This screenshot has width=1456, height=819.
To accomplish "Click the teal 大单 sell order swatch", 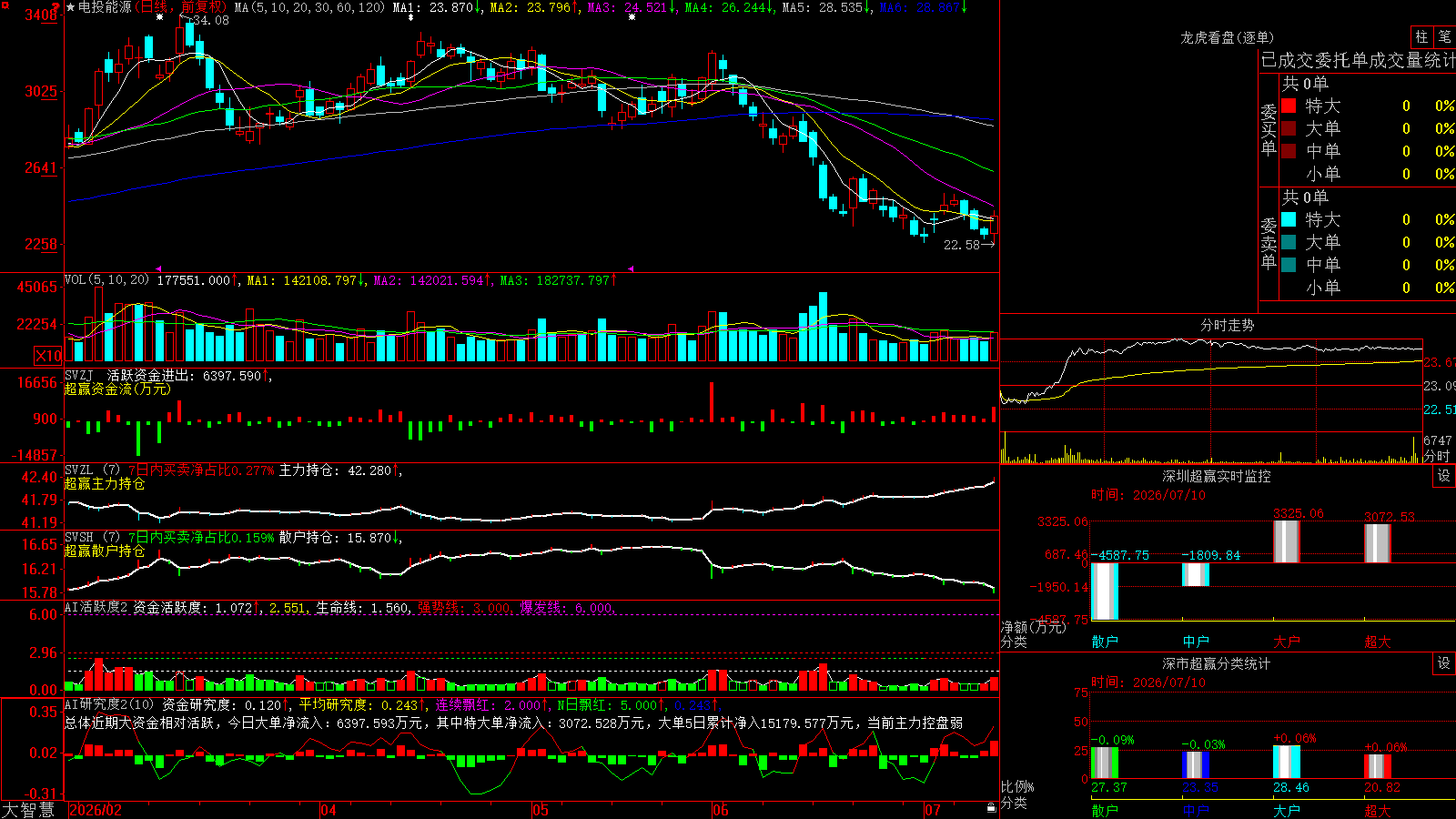I will pos(1289,242).
